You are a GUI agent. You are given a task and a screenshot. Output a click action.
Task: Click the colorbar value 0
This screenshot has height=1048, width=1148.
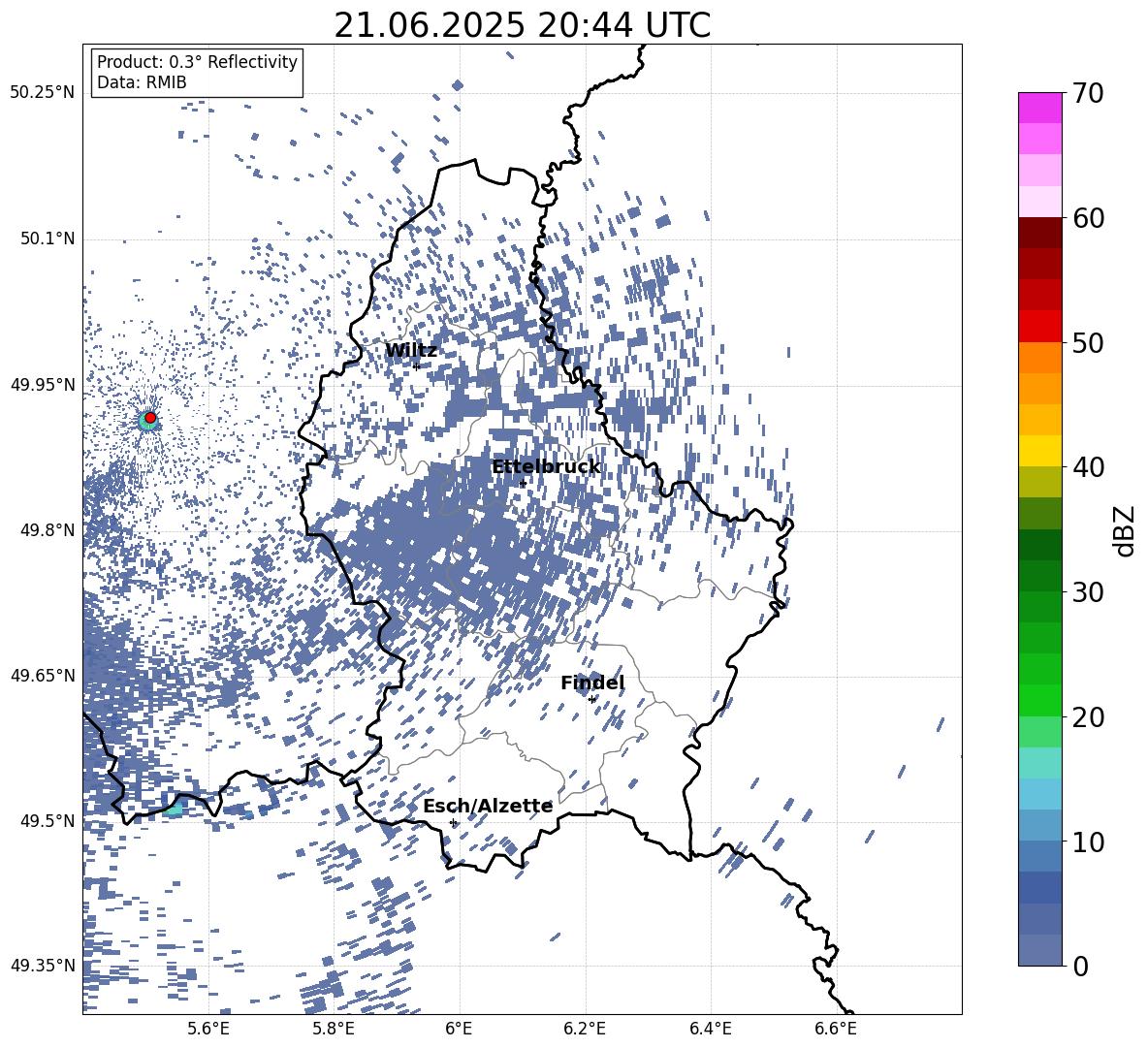pos(1081,966)
